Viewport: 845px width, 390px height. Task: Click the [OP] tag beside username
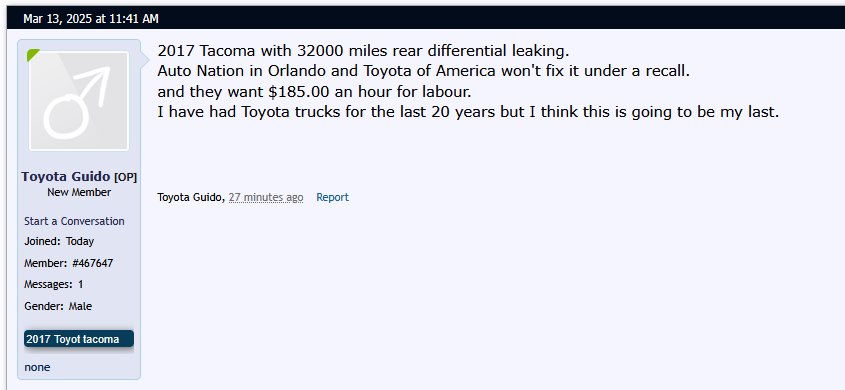coord(125,177)
